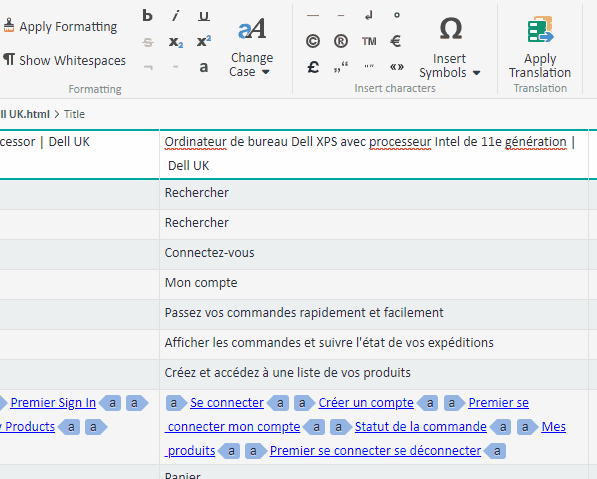Click the closing 'a' tag after 'Premier Sign In'
This screenshot has height=479, width=597.
coord(110,403)
